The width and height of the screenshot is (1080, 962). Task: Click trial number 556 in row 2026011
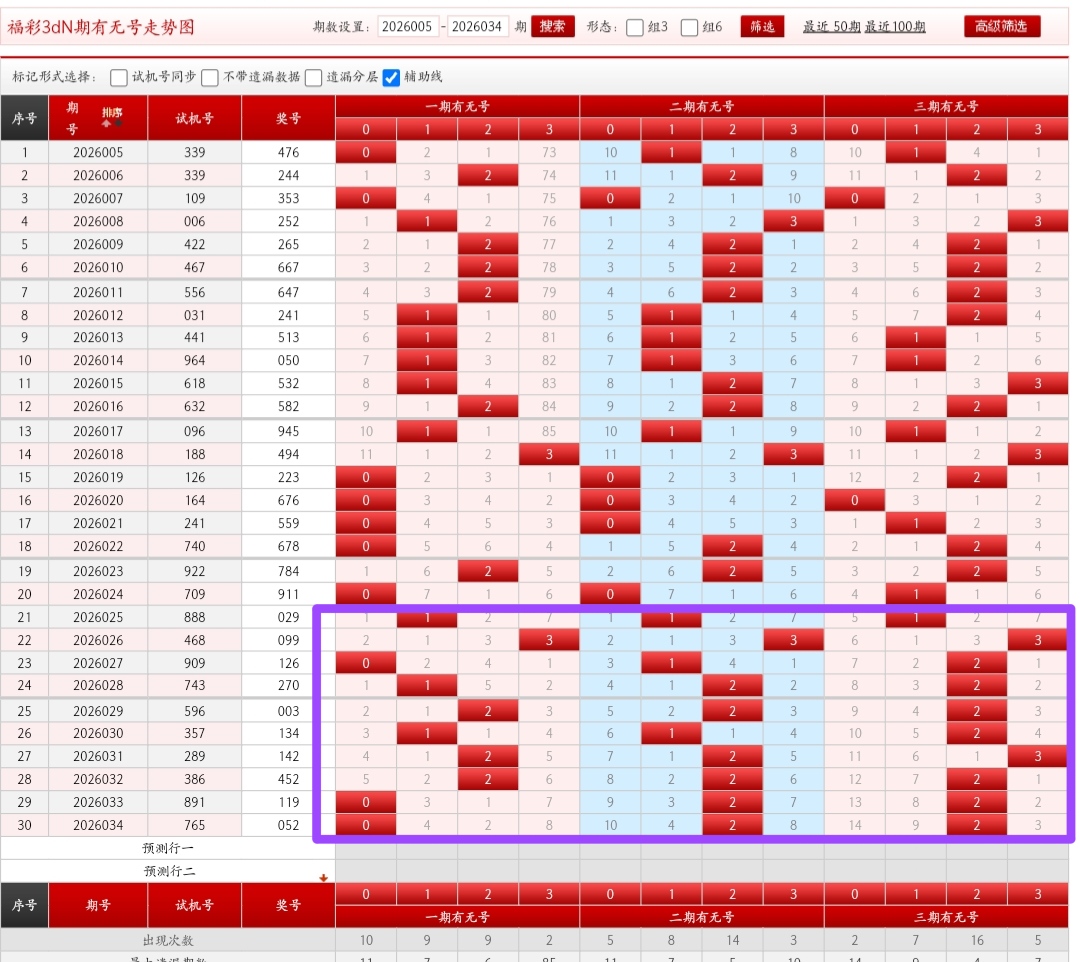tap(194, 293)
